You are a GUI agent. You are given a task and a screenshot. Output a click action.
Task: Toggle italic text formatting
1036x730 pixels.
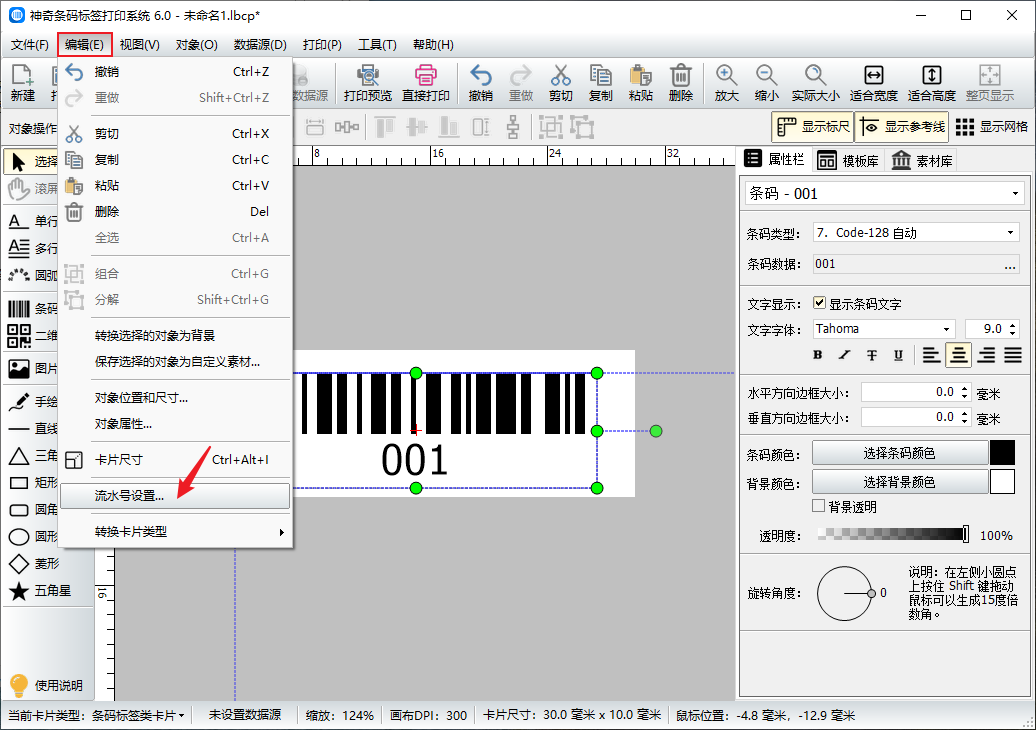tap(844, 355)
